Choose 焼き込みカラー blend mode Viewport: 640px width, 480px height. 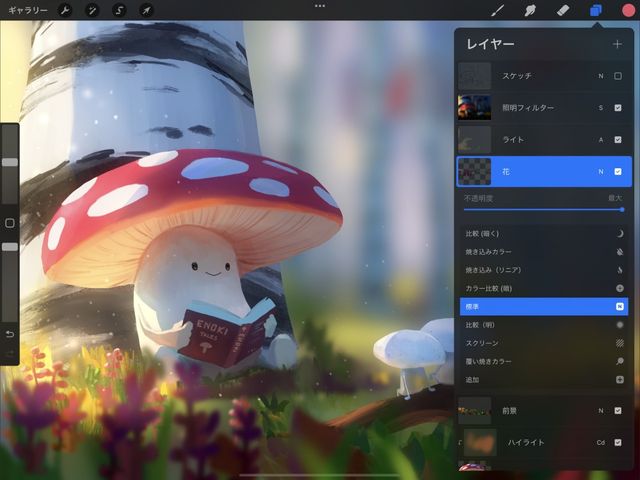(x=544, y=252)
